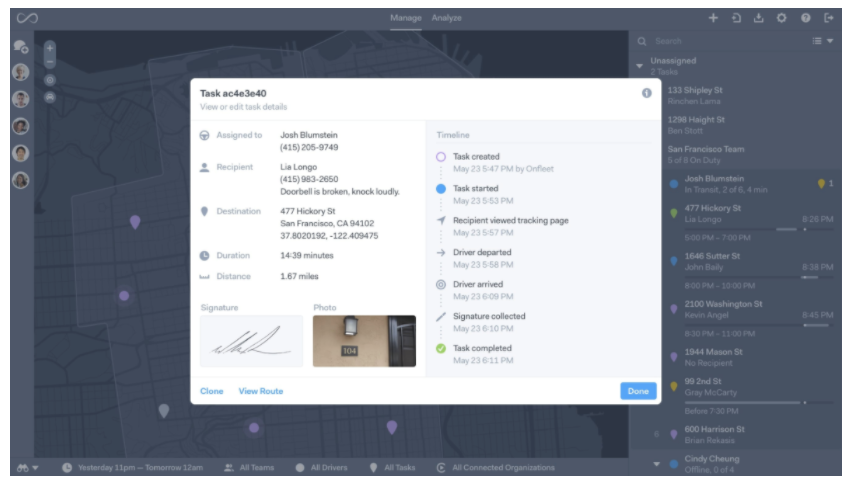
Task: Open the All Connected Organizations filter
Action: click(x=496, y=468)
